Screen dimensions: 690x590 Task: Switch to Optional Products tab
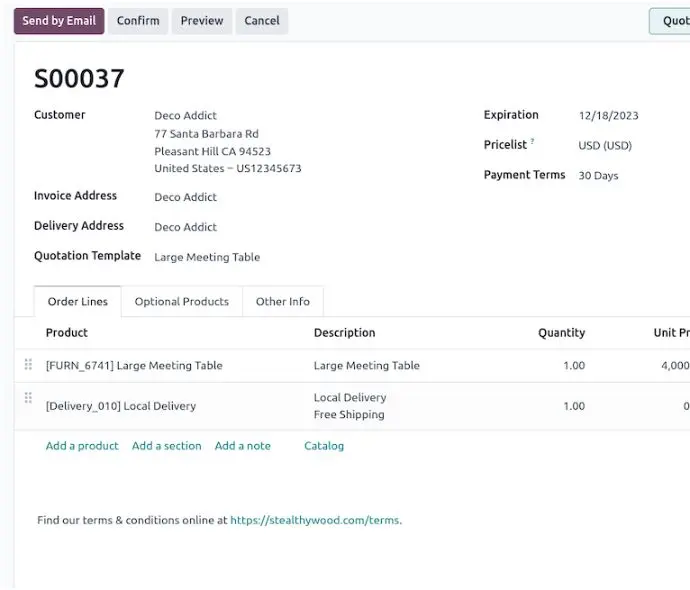point(182,301)
